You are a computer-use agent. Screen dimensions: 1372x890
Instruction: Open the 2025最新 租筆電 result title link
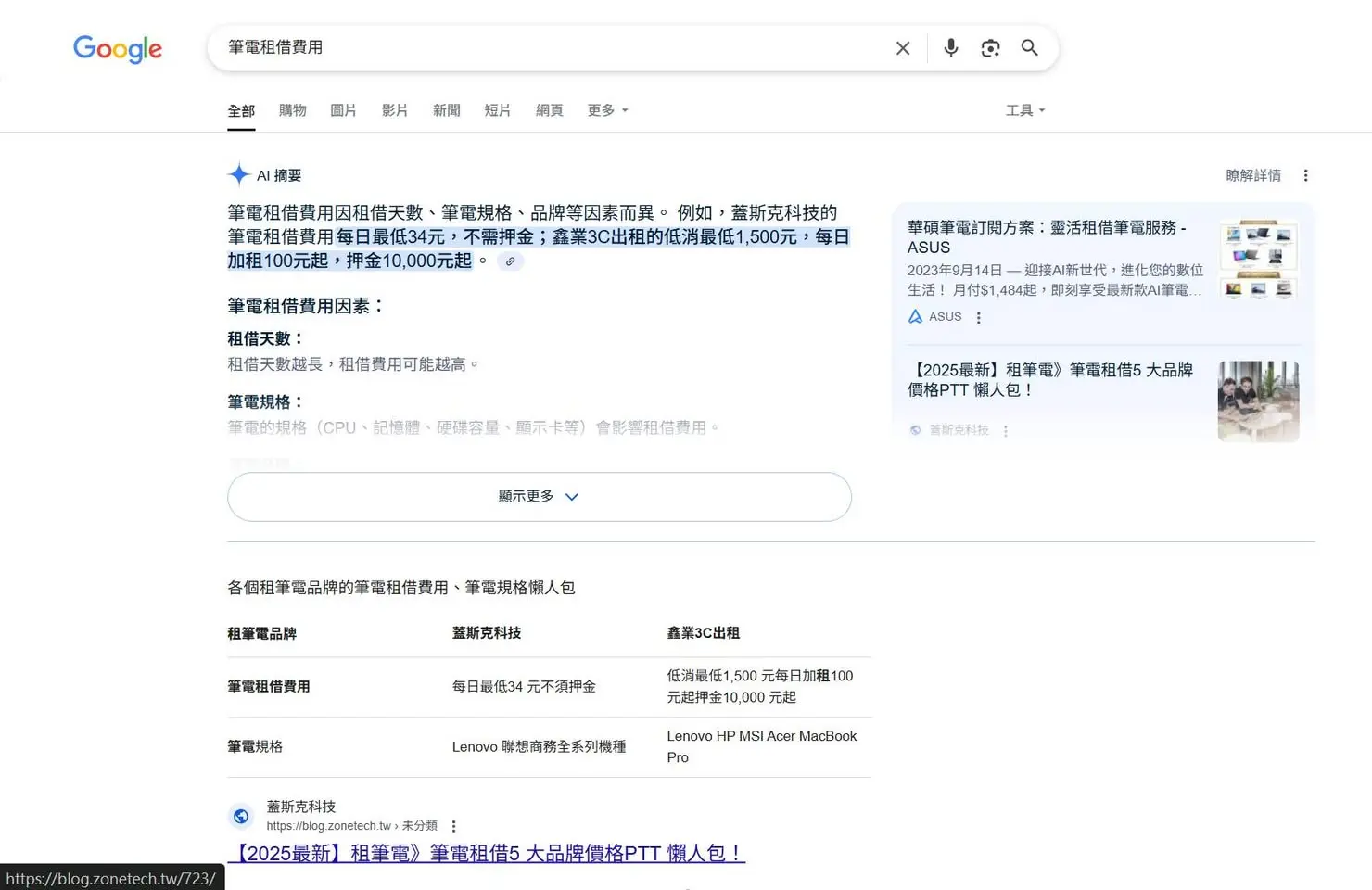[487, 853]
